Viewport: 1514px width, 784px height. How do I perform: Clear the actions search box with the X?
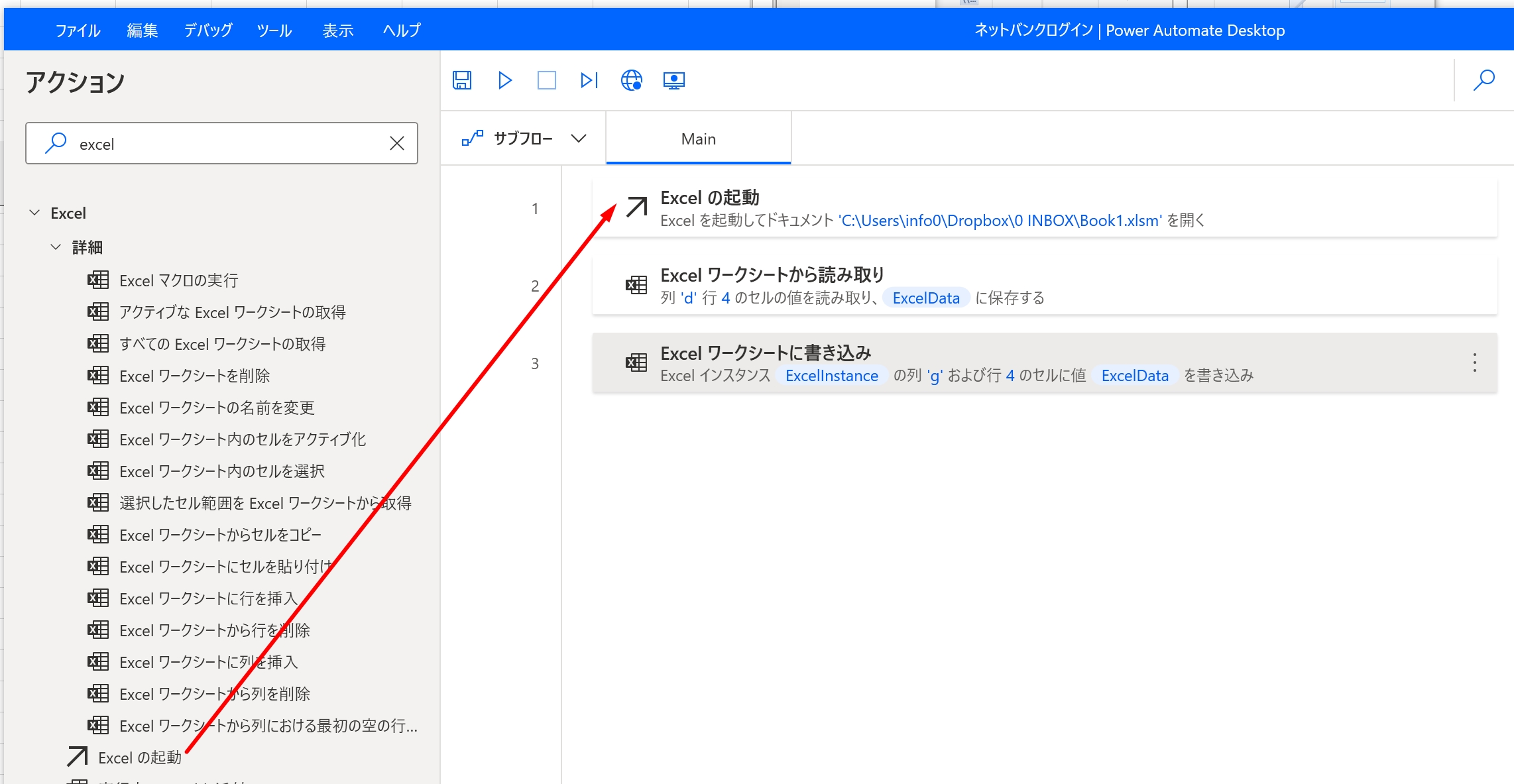coord(397,143)
